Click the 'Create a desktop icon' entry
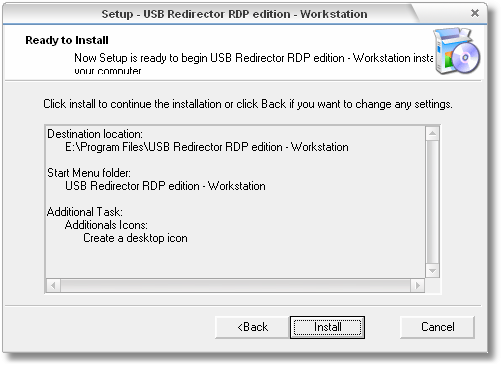The height and width of the screenshot is (367, 502). (x=135, y=238)
